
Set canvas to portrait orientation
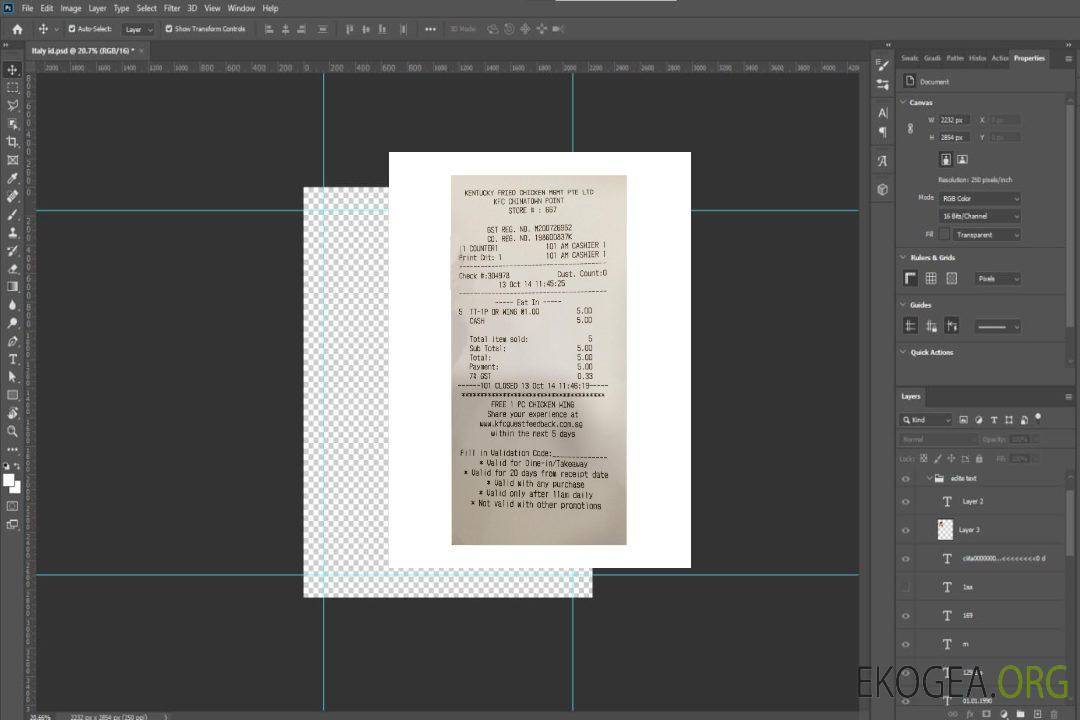pos(946,160)
